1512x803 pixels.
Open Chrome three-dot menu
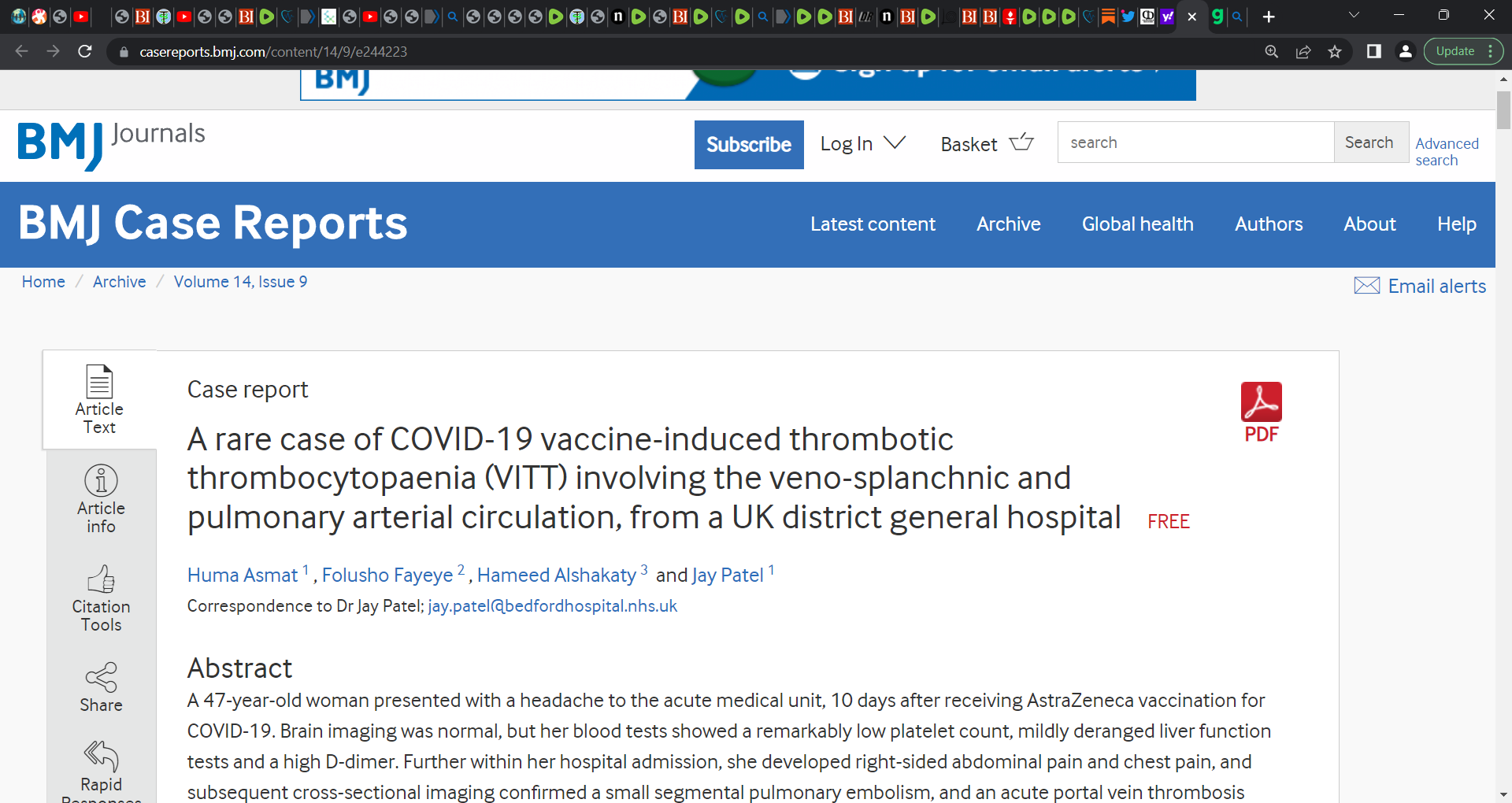point(1491,51)
